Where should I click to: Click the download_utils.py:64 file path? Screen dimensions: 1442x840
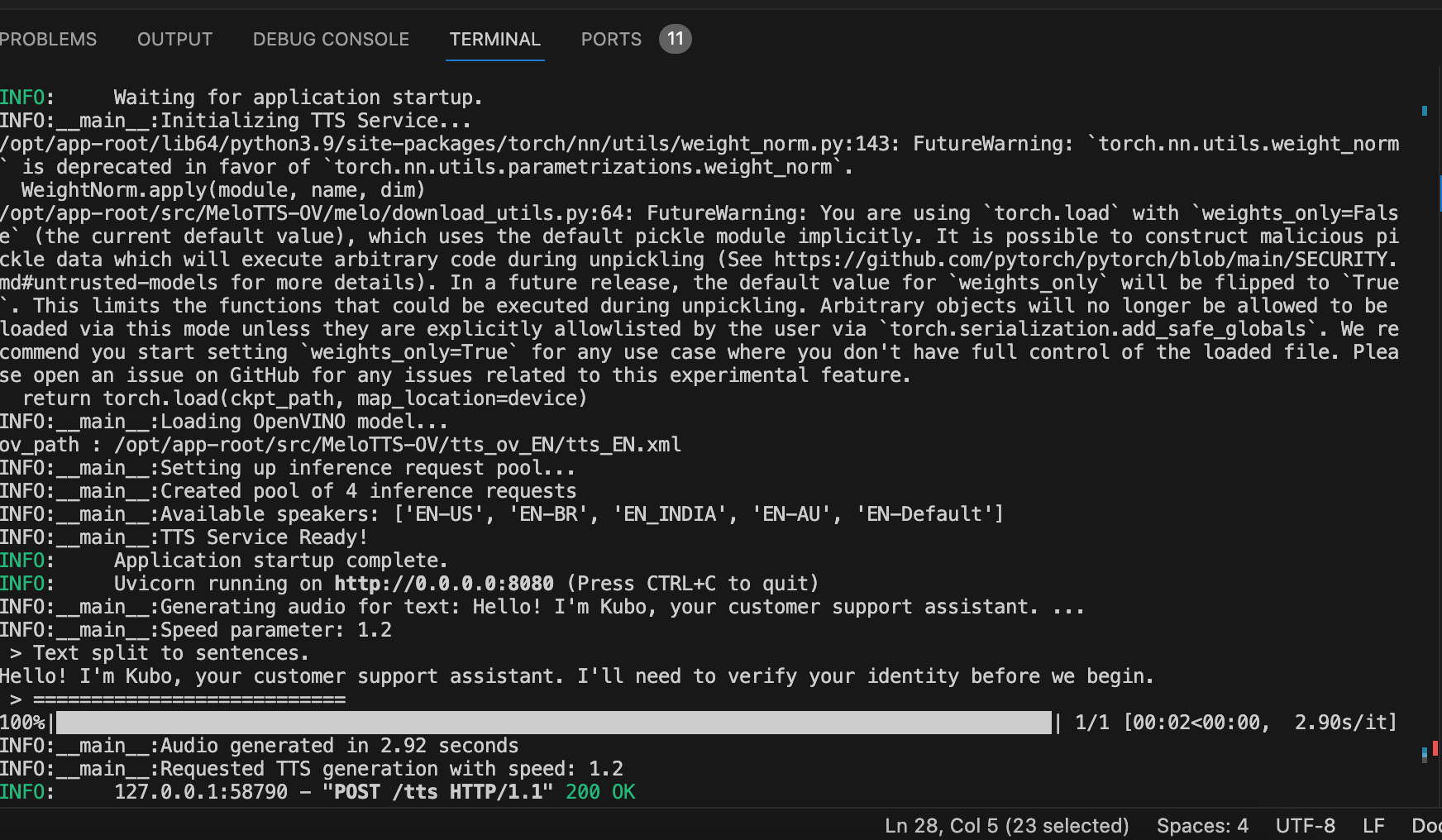point(317,213)
